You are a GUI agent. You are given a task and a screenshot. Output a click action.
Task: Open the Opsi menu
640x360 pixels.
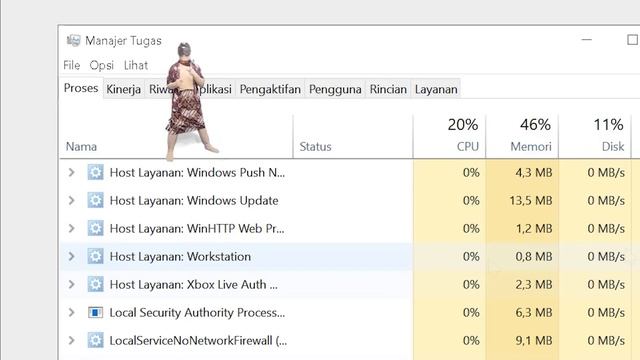click(102, 65)
